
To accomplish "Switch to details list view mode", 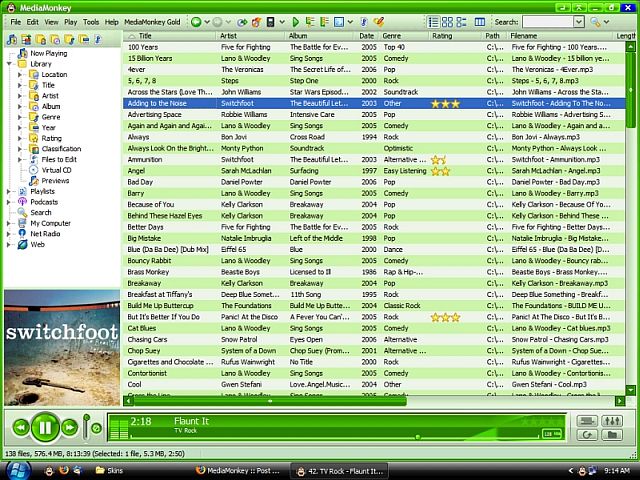I will click(433, 22).
